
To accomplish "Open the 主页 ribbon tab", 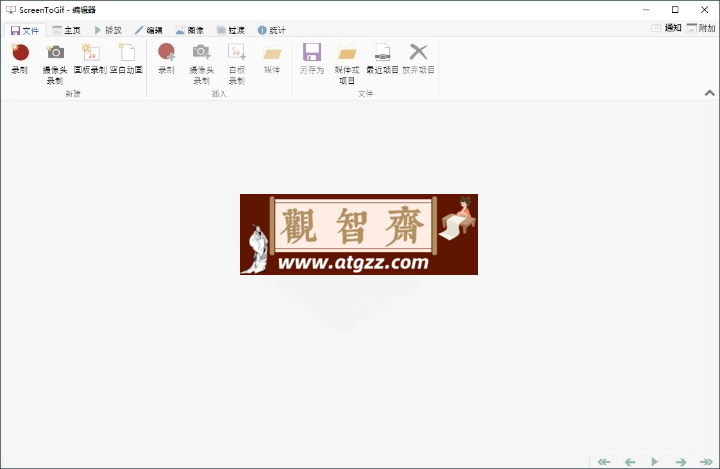I will 67,30.
